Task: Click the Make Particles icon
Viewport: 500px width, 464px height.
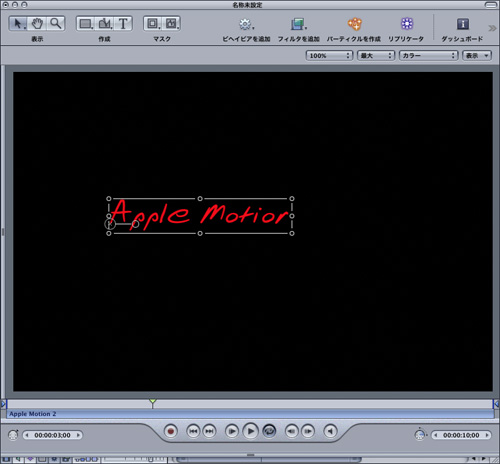Action: pyautogui.click(x=354, y=24)
